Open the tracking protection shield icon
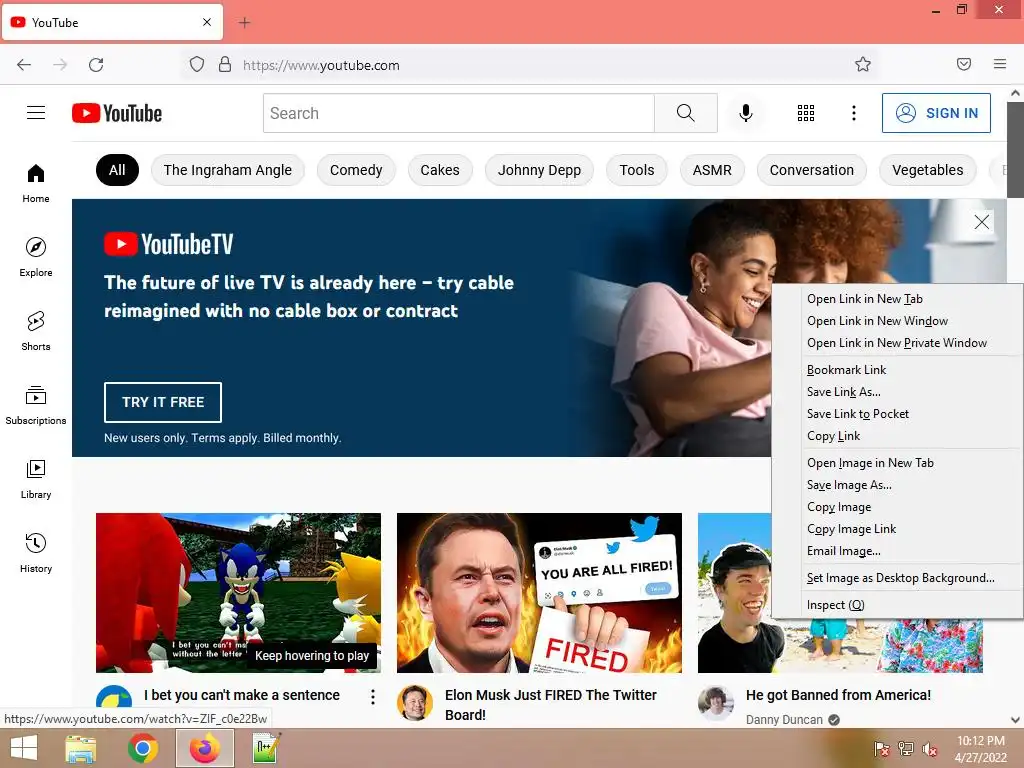Screen dimensions: 1024x768 197,64
